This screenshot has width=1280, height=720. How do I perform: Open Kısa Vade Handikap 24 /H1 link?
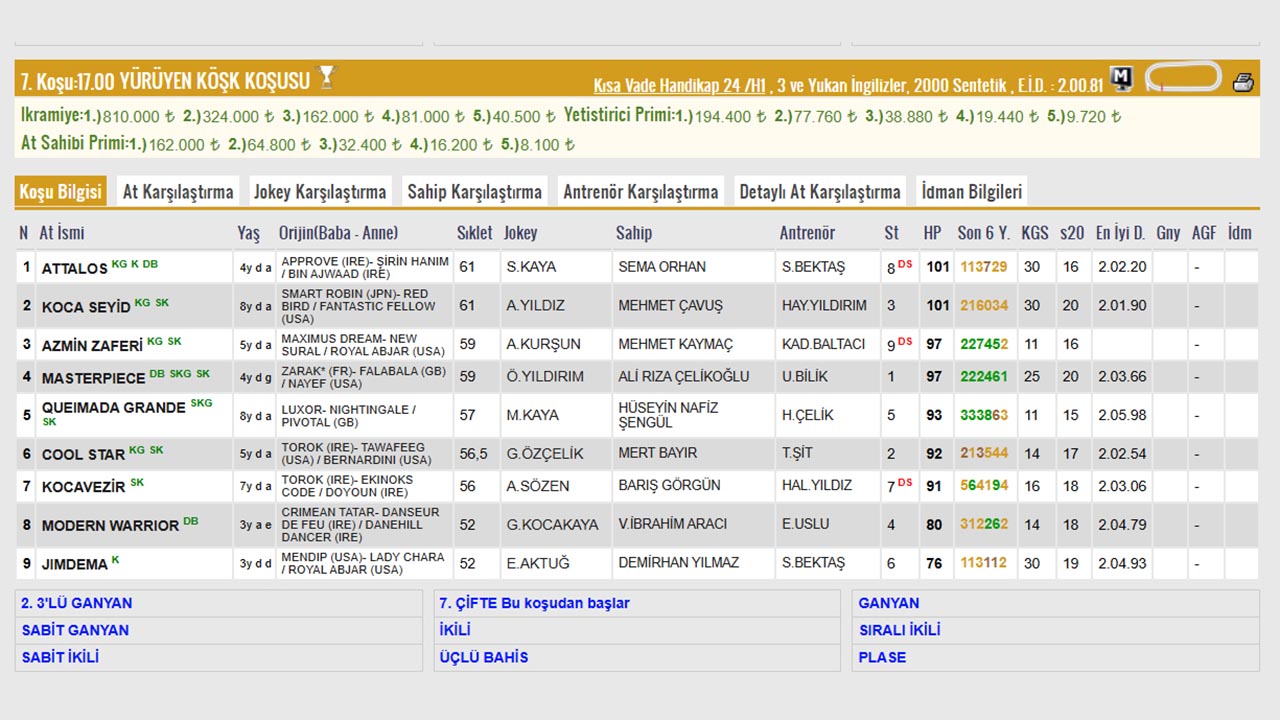click(679, 85)
